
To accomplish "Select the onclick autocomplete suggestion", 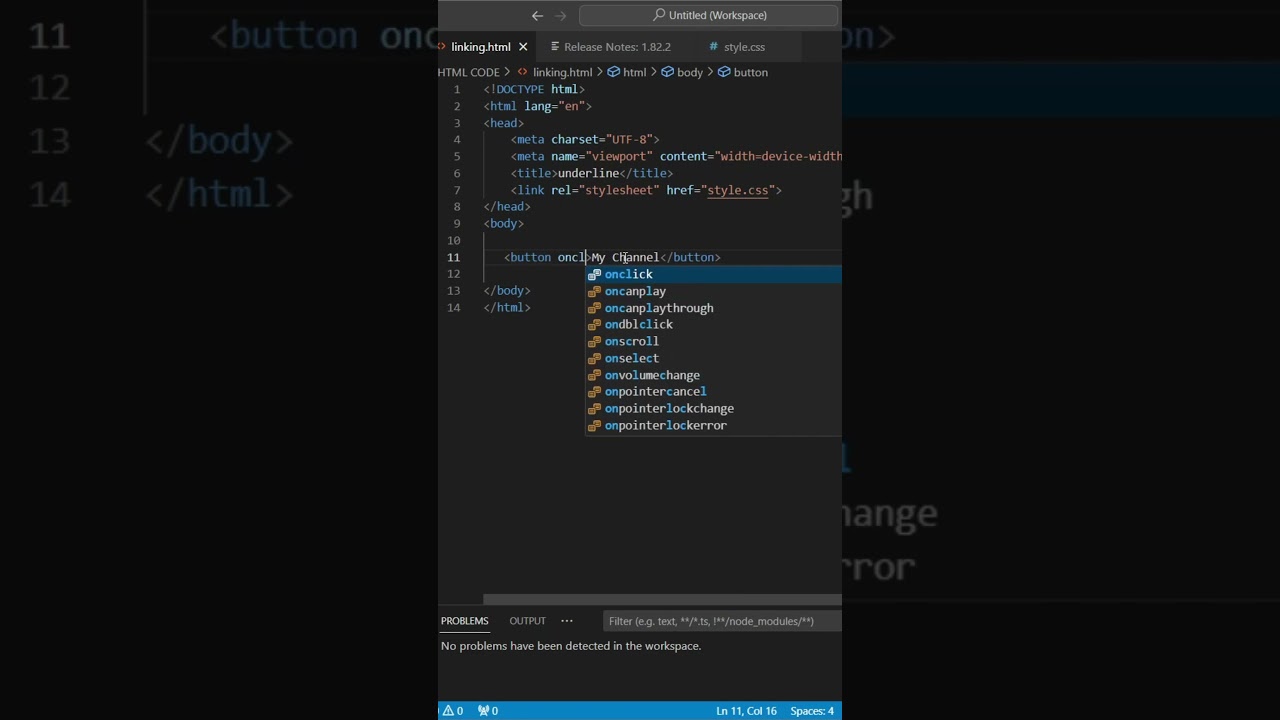I will pyautogui.click(x=628, y=274).
